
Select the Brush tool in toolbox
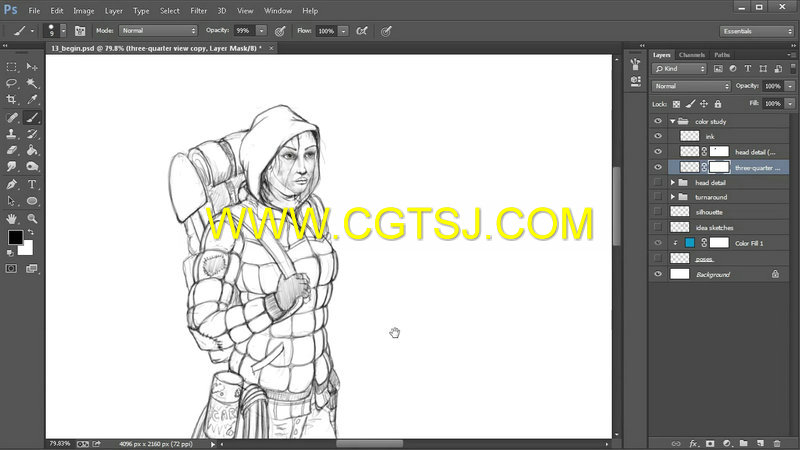pyautogui.click(x=32, y=118)
